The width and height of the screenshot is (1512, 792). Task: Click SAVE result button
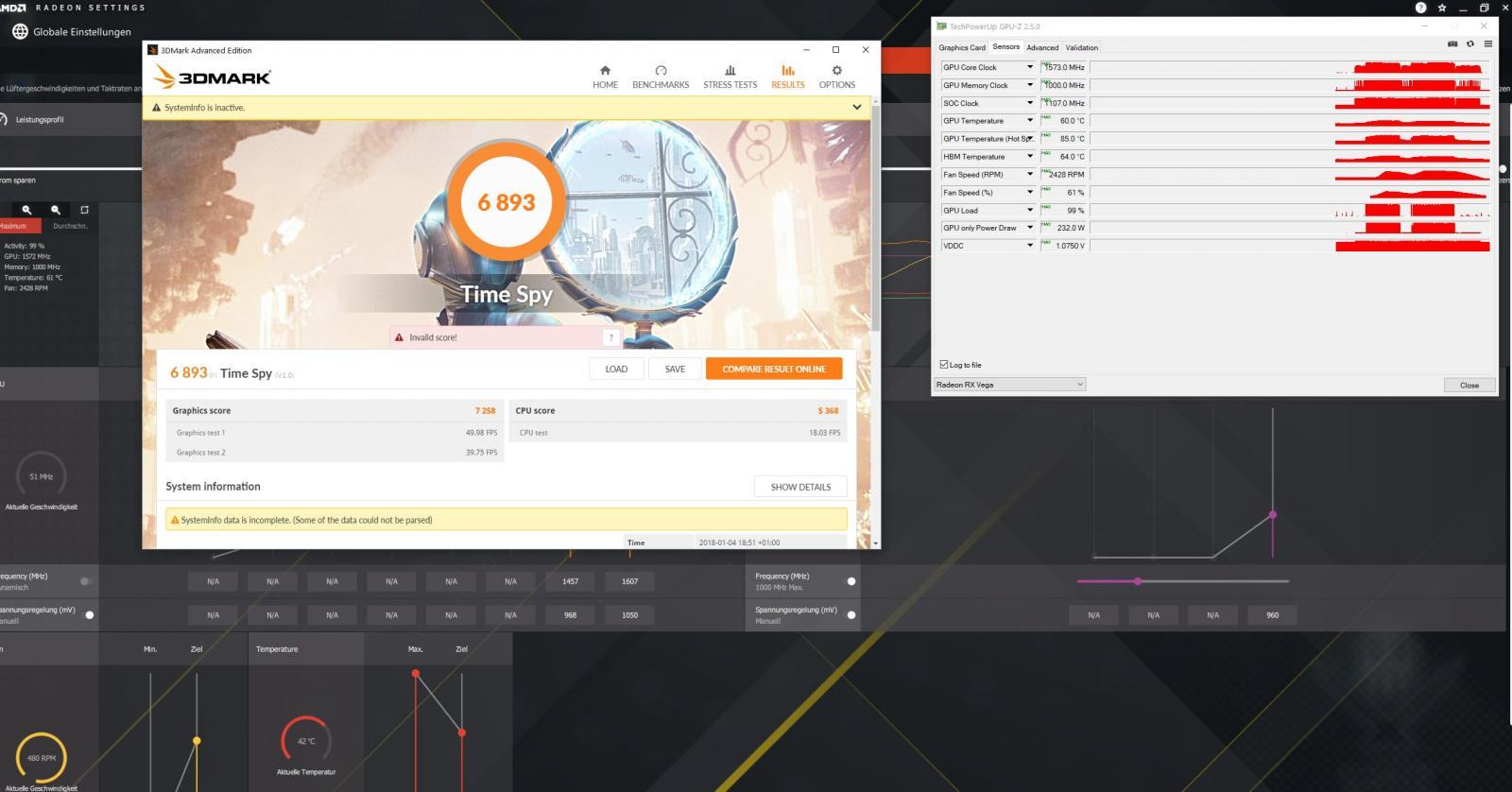[675, 369]
